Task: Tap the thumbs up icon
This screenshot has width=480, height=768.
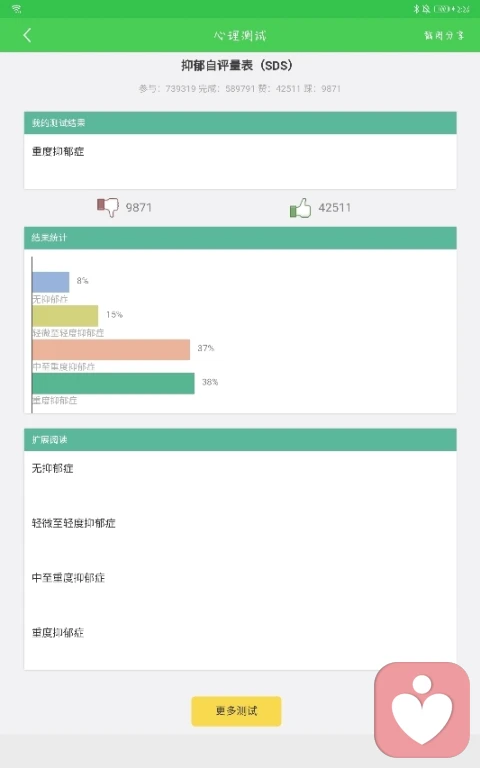Action: (x=300, y=208)
